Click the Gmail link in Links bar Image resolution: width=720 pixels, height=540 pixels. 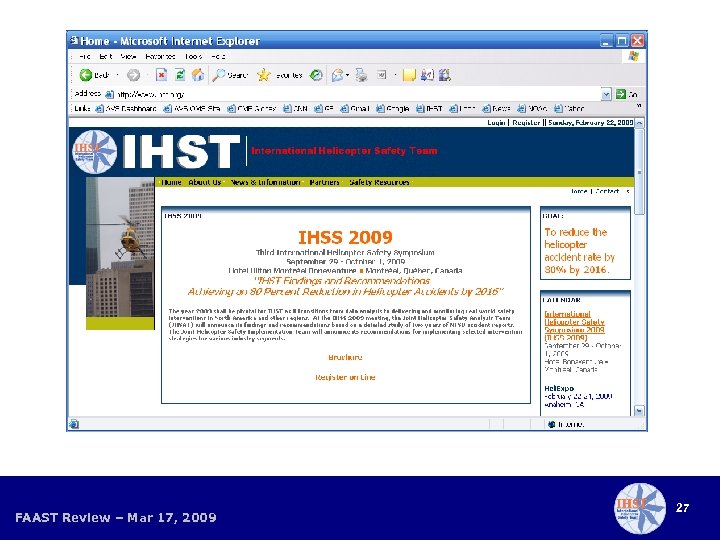(355, 108)
